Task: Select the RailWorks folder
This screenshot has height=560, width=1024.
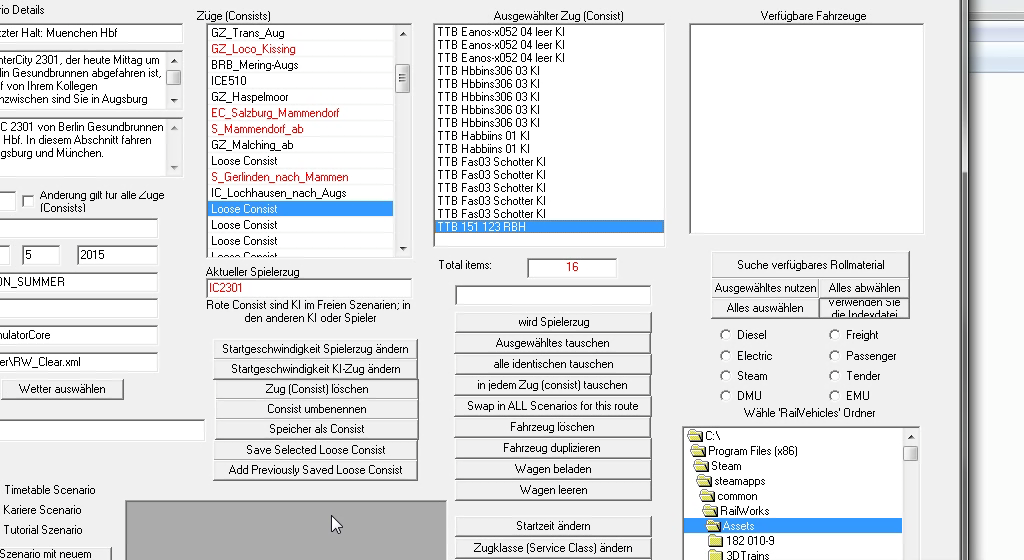Action: [x=736, y=511]
